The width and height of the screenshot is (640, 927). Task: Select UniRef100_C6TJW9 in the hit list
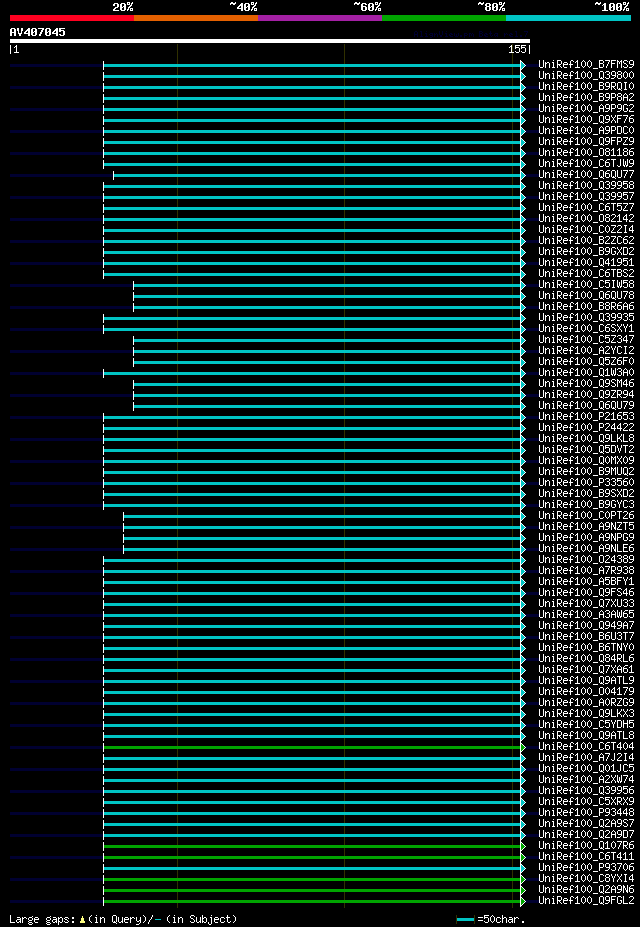[x=586, y=164]
